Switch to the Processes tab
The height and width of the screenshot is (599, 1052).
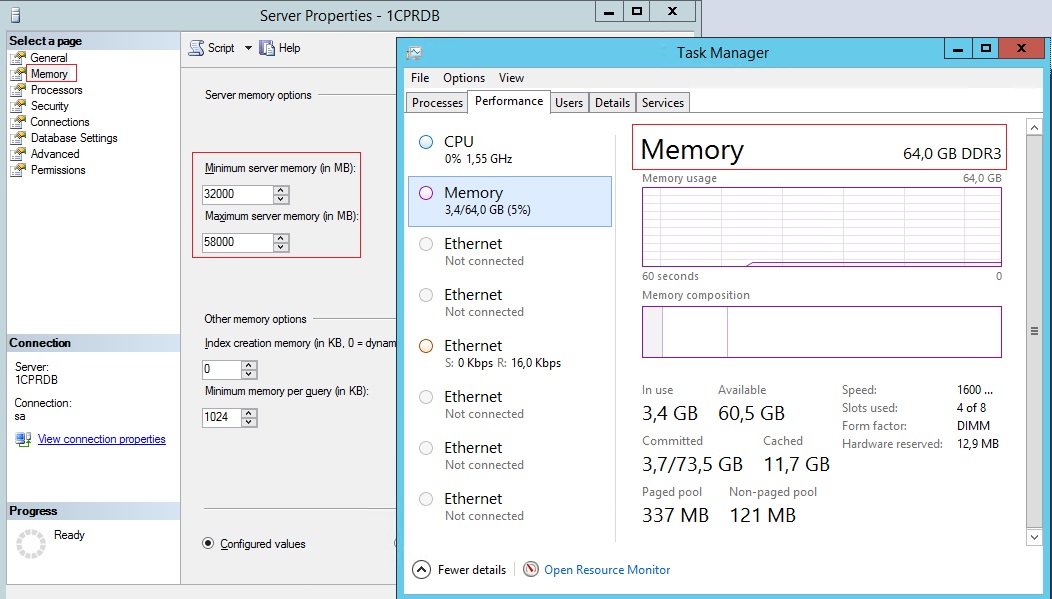(437, 102)
